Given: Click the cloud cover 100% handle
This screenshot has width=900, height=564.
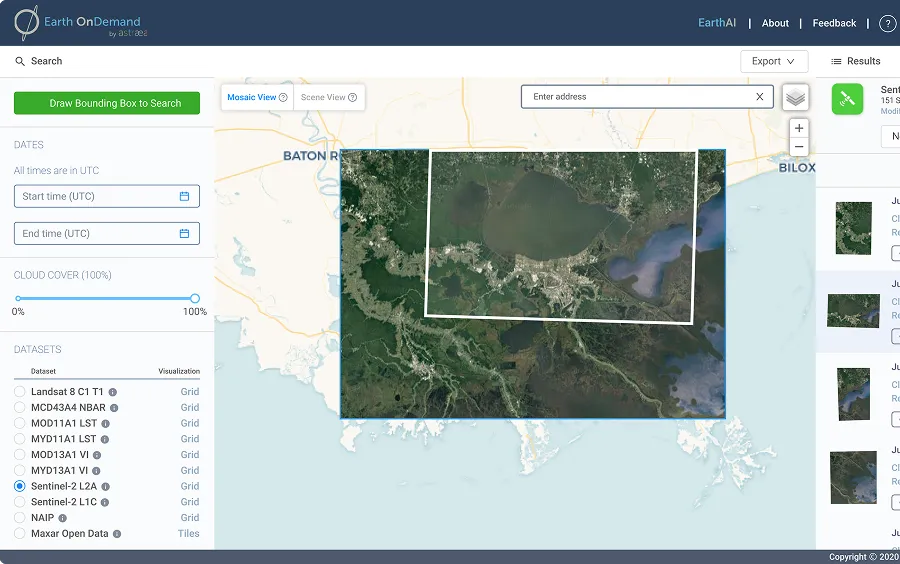Looking at the screenshot, I should coord(195,298).
